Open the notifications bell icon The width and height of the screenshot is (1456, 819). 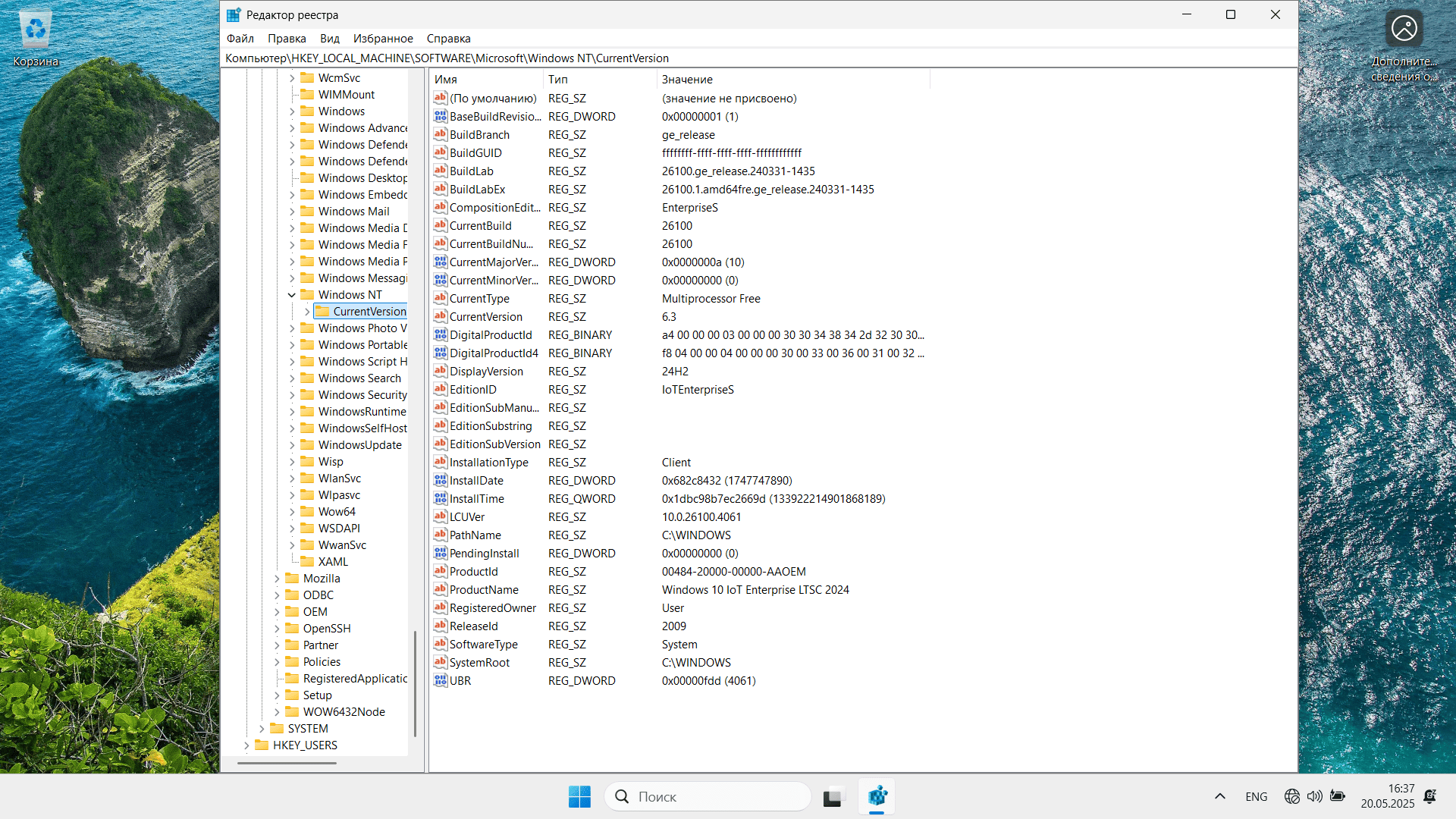click(1430, 796)
